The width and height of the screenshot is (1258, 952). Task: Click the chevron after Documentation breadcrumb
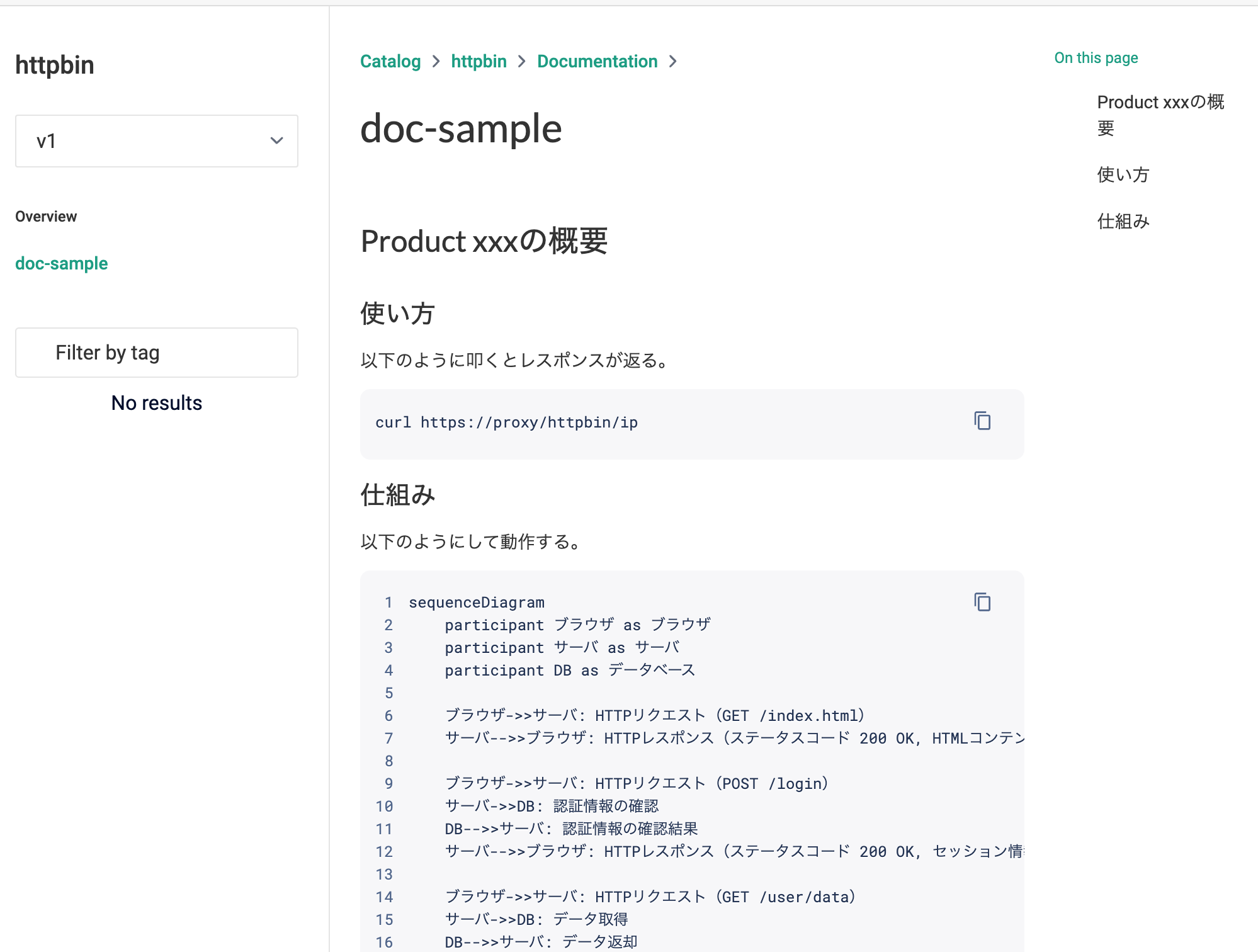tap(672, 61)
